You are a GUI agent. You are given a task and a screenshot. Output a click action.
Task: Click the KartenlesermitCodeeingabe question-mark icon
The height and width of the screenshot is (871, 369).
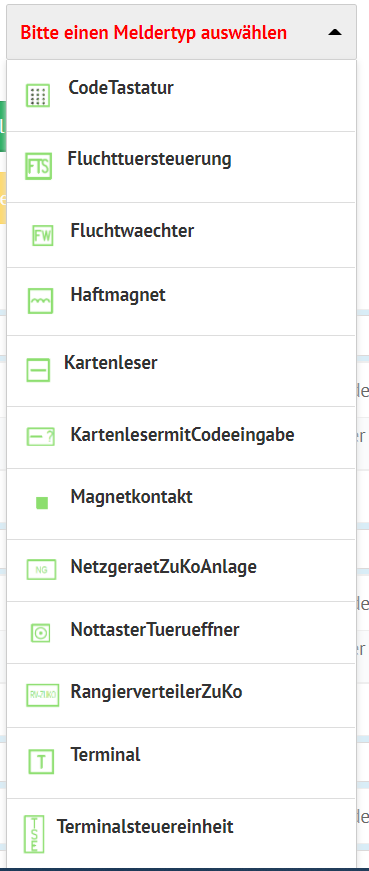41,437
